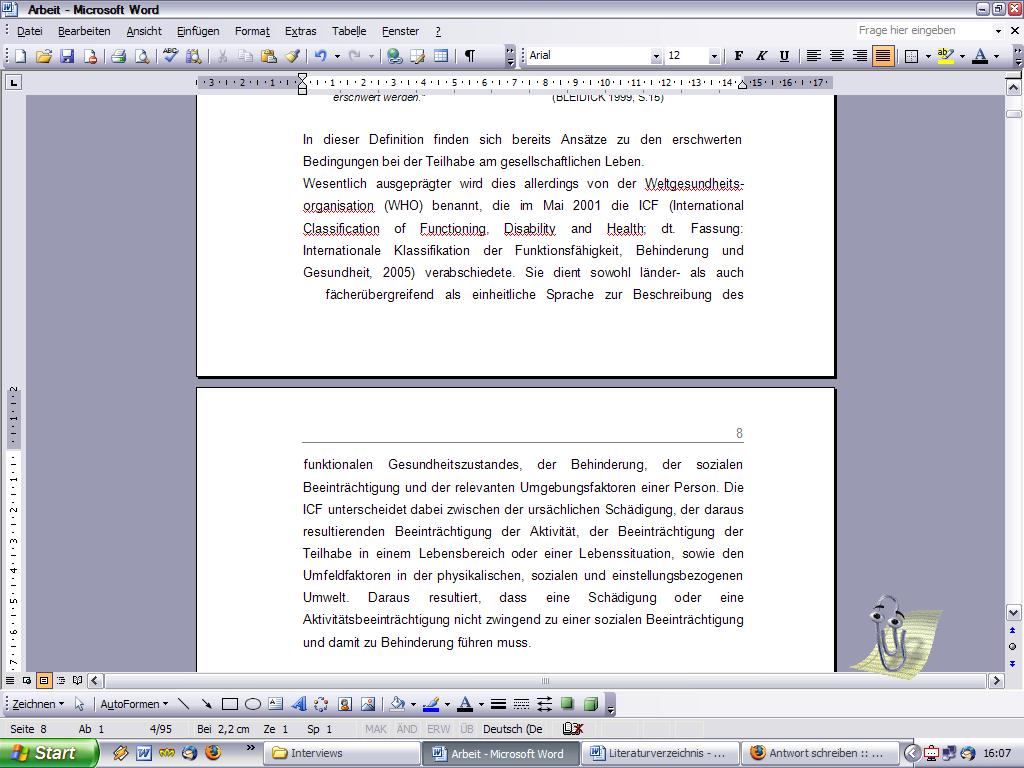The width and height of the screenshot is (1024, 768).
Task: Select the Oval drawing tool
Action: [x=253, y=704]
